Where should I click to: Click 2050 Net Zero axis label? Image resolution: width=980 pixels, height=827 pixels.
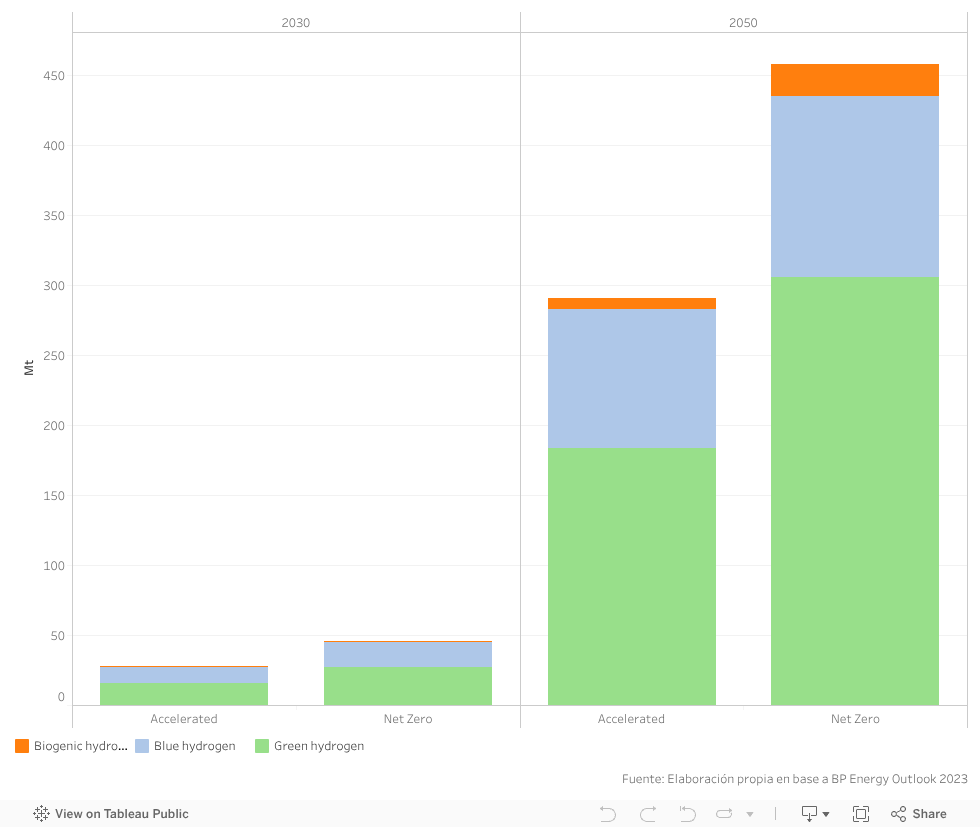coord(855,719)
